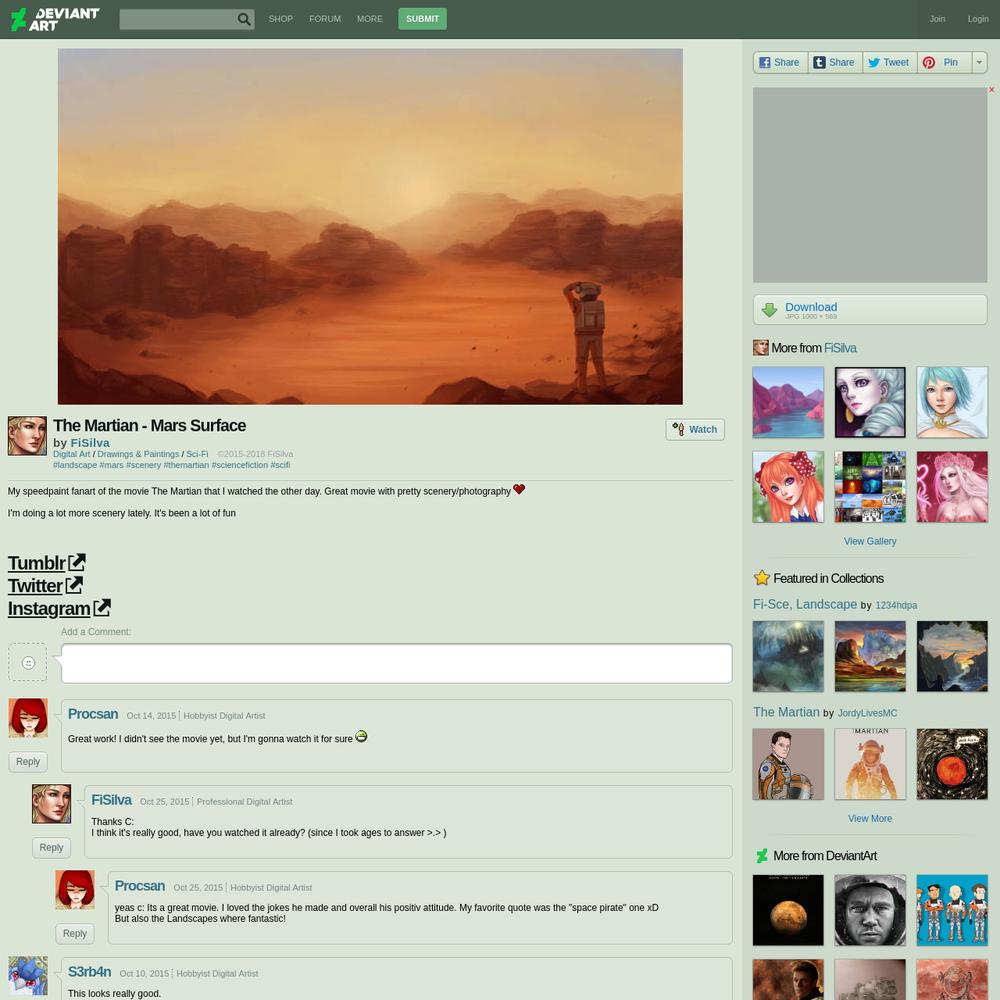This screenshot has height=1000, width=1000.
Task: Open The Martian collection link
Action: point(786,712)
